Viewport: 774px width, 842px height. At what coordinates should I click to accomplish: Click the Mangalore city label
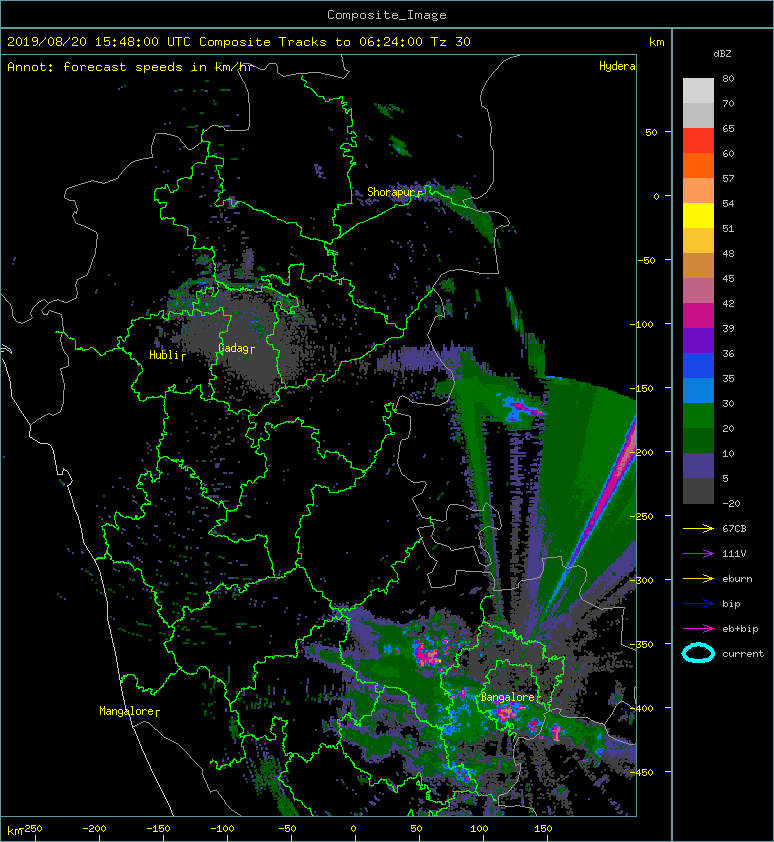(x=126, y=711)
